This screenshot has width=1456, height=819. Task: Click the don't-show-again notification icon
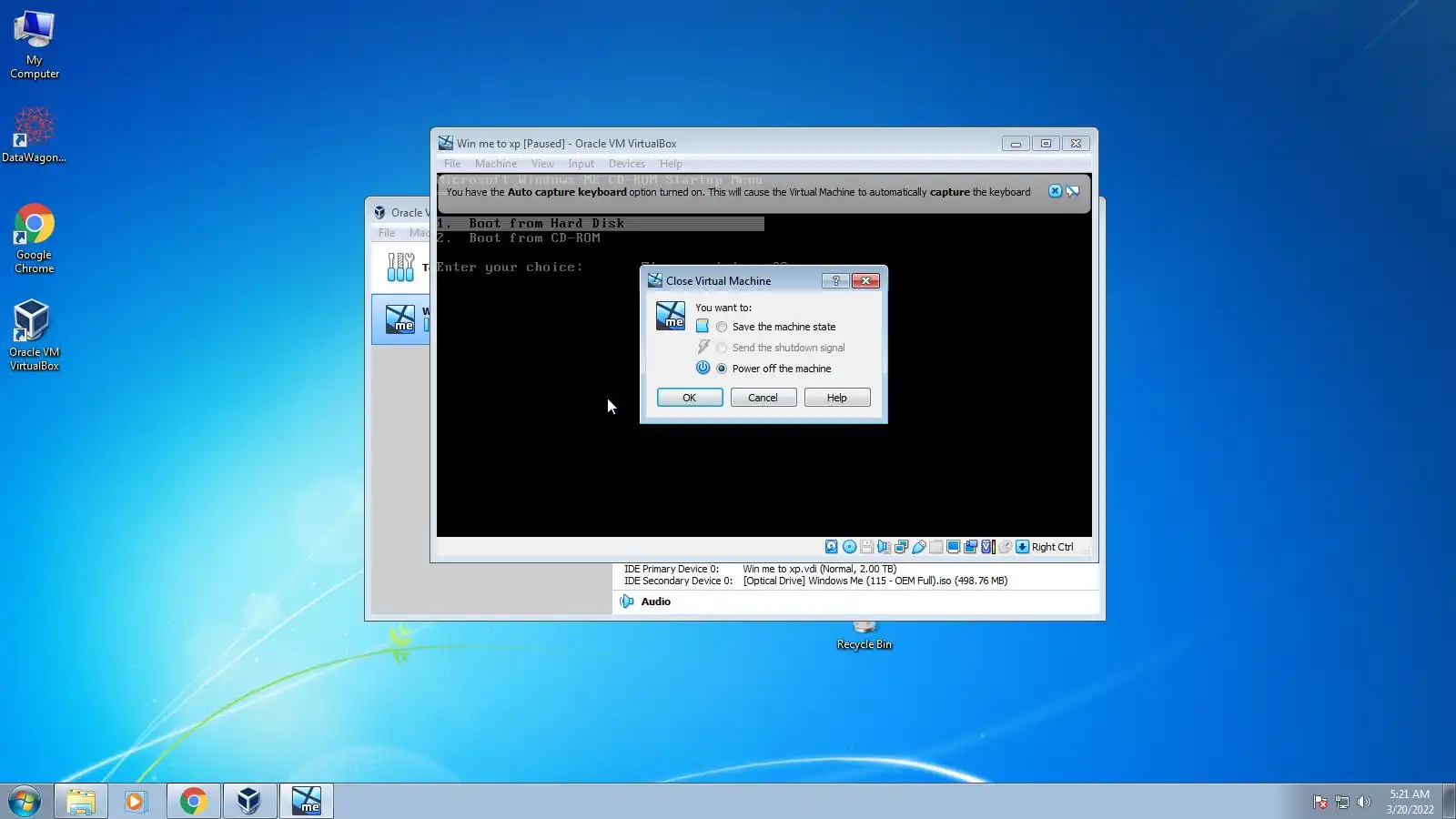coord(1073,191)
